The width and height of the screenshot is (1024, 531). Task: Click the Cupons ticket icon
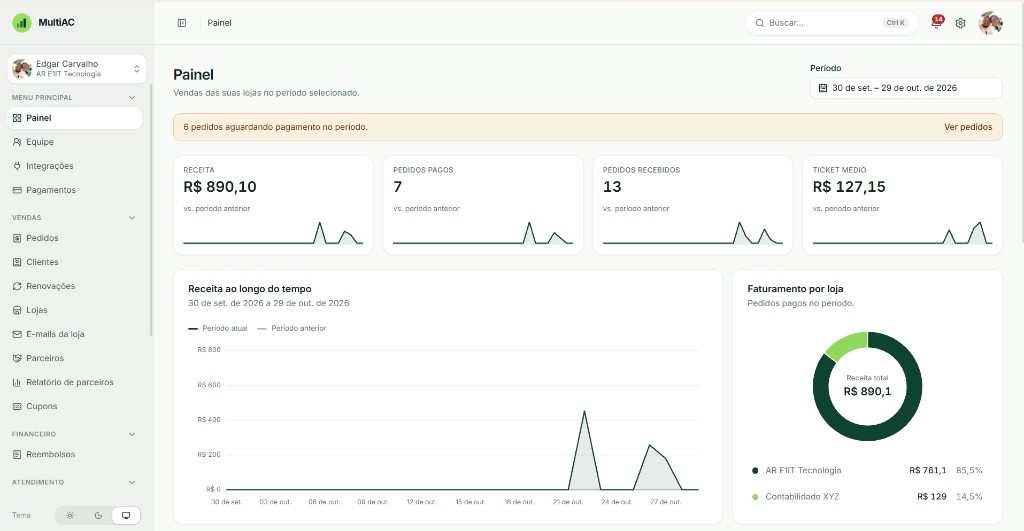coord(17,406)
